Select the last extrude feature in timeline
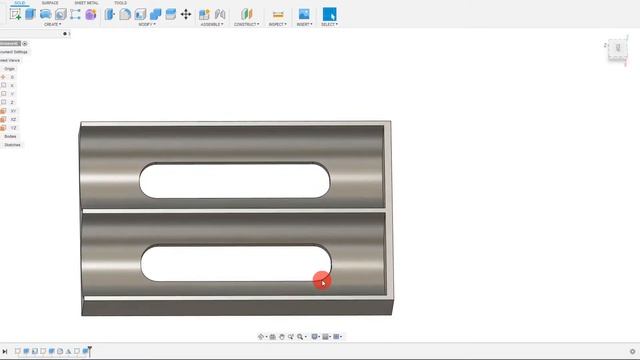This screenshot has height=360, width=640. click(85, 351)
